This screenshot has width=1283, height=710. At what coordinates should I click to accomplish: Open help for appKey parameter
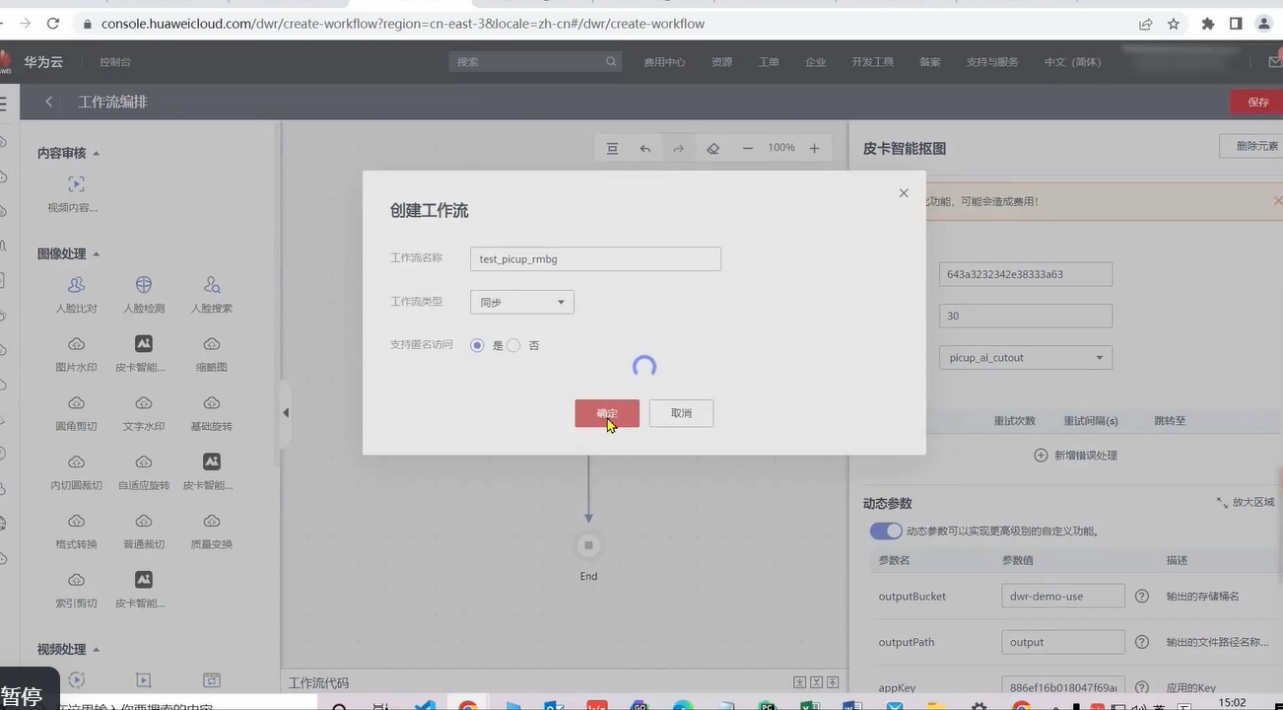click(1142, 687)
